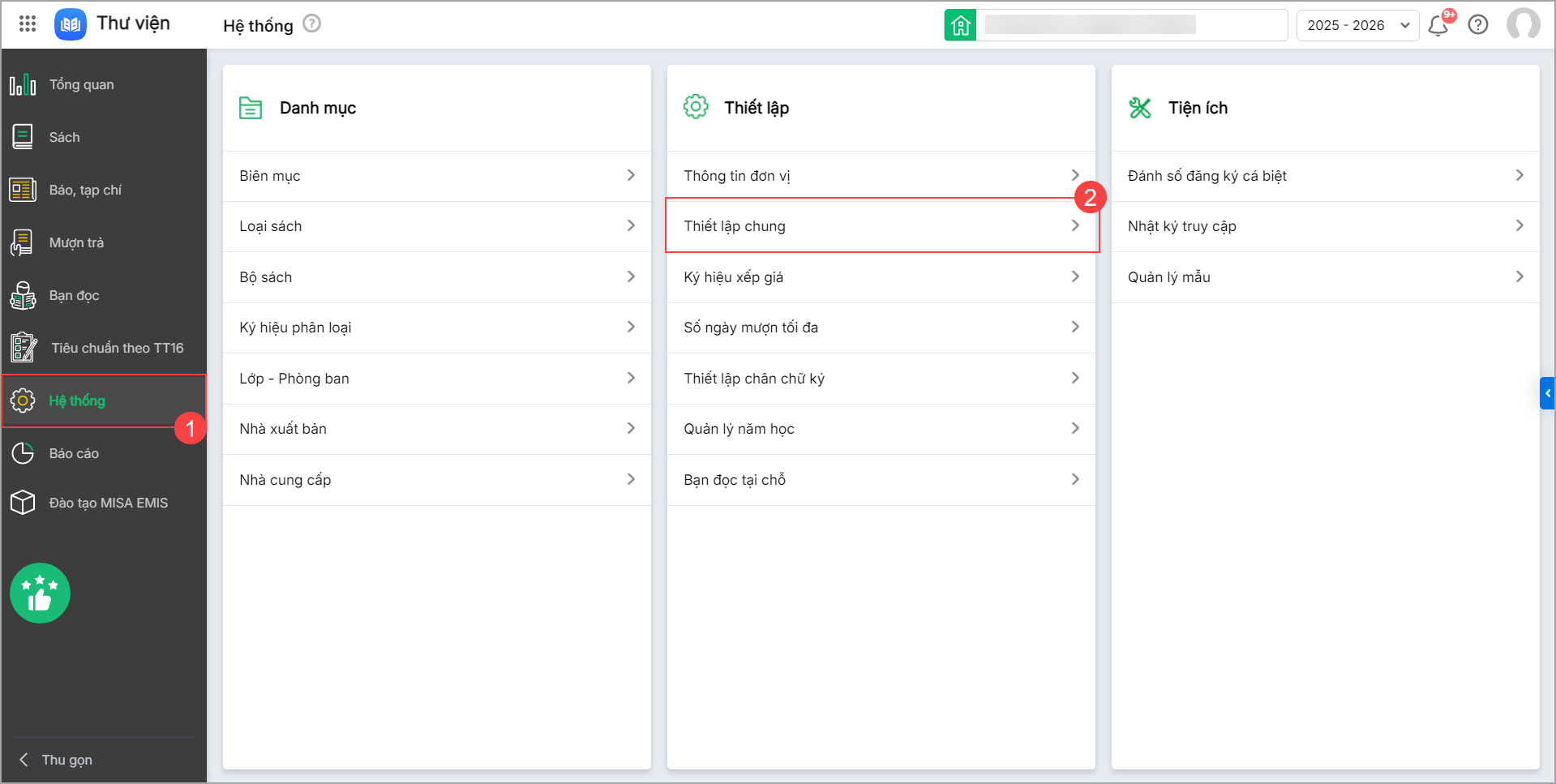1556x784 pixels.
Task: Click the Thư viện book logo
Action: (71, 24)
